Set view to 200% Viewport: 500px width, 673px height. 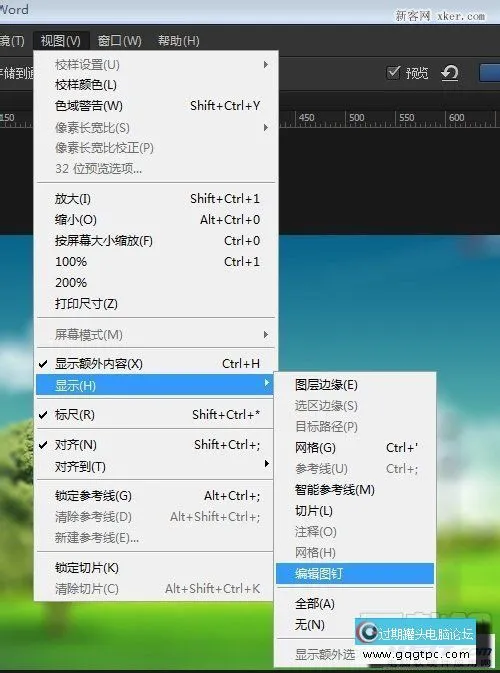click(155, 283)
